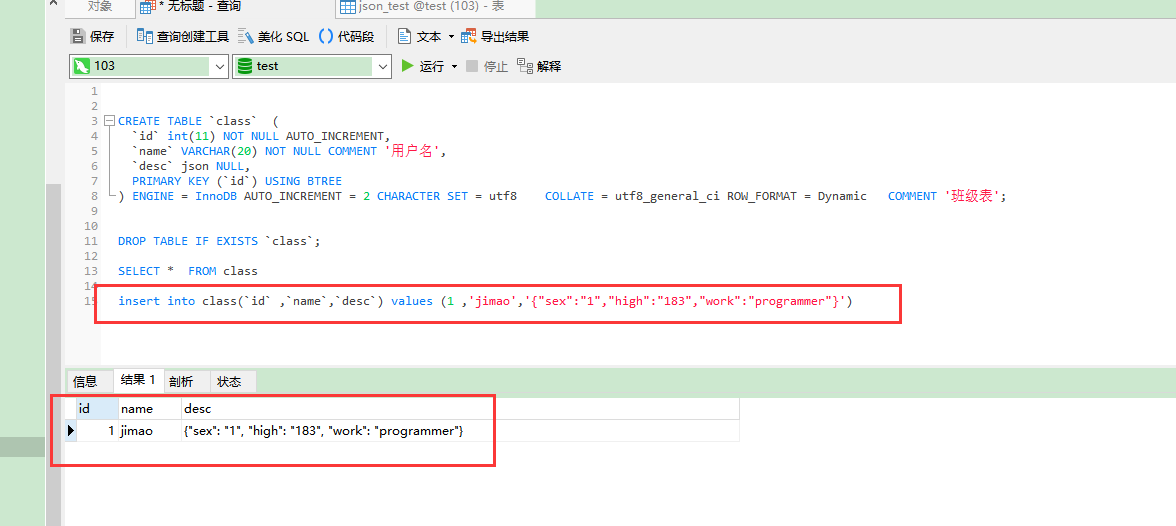Click line number 11 in gutter
1176x526 pixels.
tap(92, 241)
